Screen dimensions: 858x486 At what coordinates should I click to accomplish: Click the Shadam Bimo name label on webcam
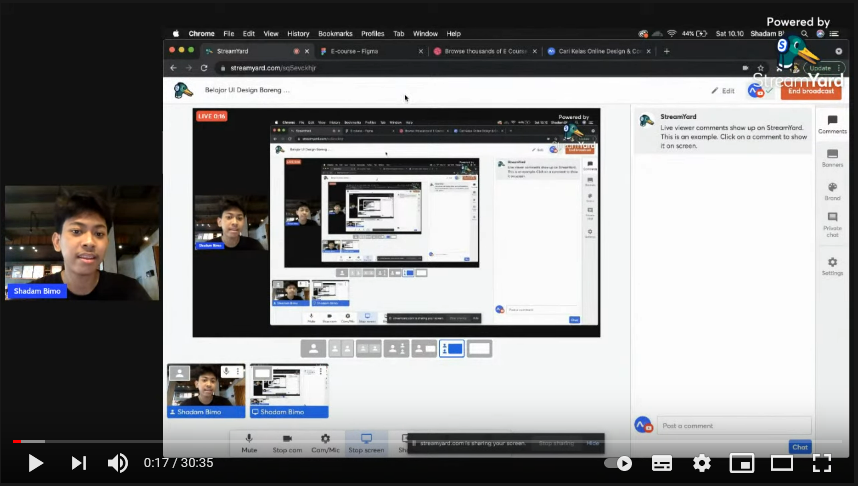[37, 291]
